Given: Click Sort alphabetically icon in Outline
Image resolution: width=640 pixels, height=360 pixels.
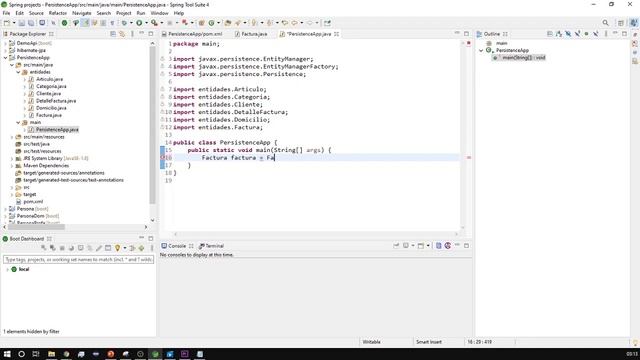Looking at the screenshot, I should point(559,34).
